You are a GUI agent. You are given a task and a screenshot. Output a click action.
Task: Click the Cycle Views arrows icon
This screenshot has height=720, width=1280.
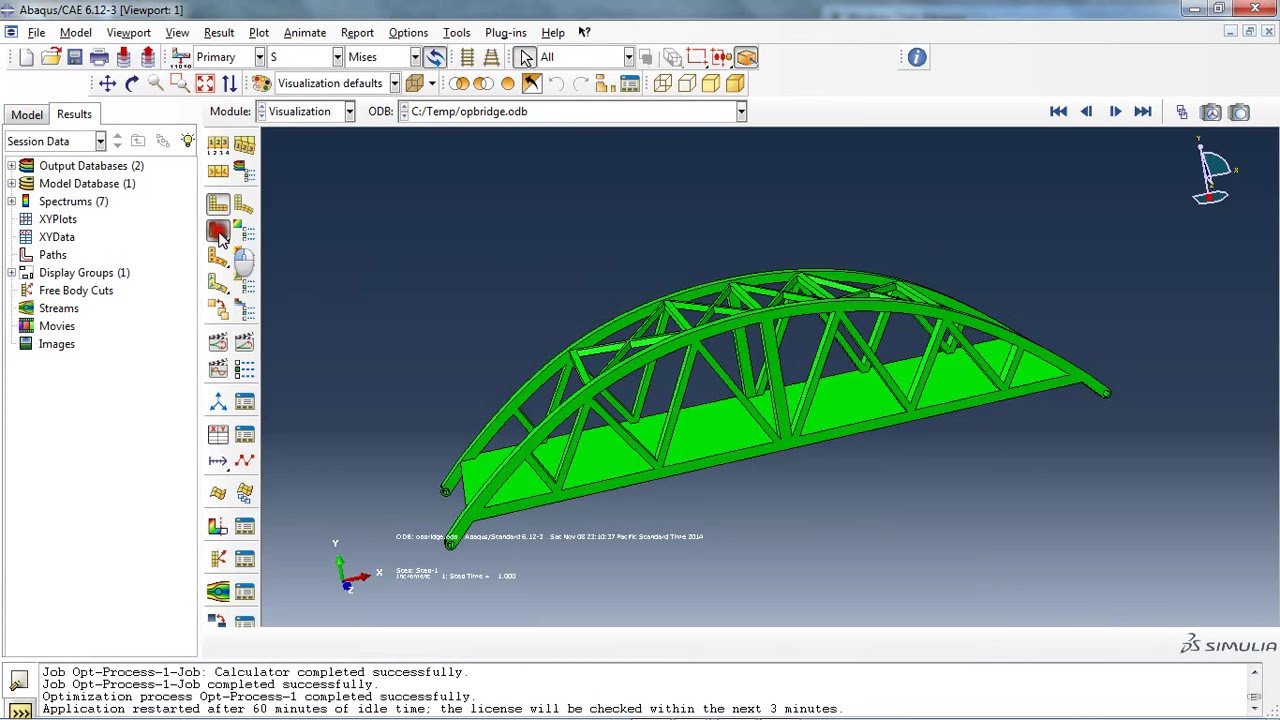[229, 84]
